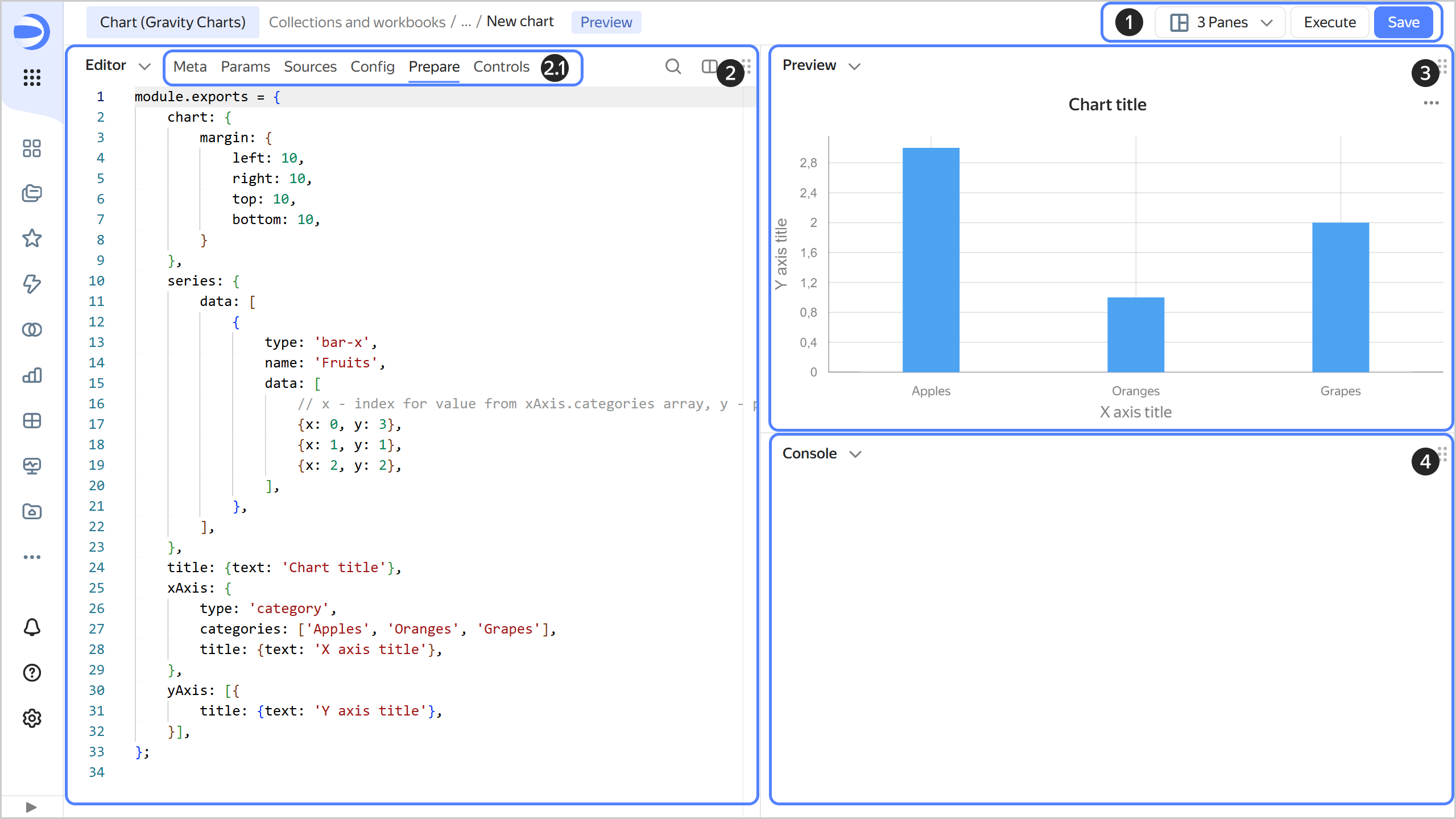This screenshot has width=1456, height=819.
Task: Open the lightning bolt connections icon
Action: (x=32, y=284)
